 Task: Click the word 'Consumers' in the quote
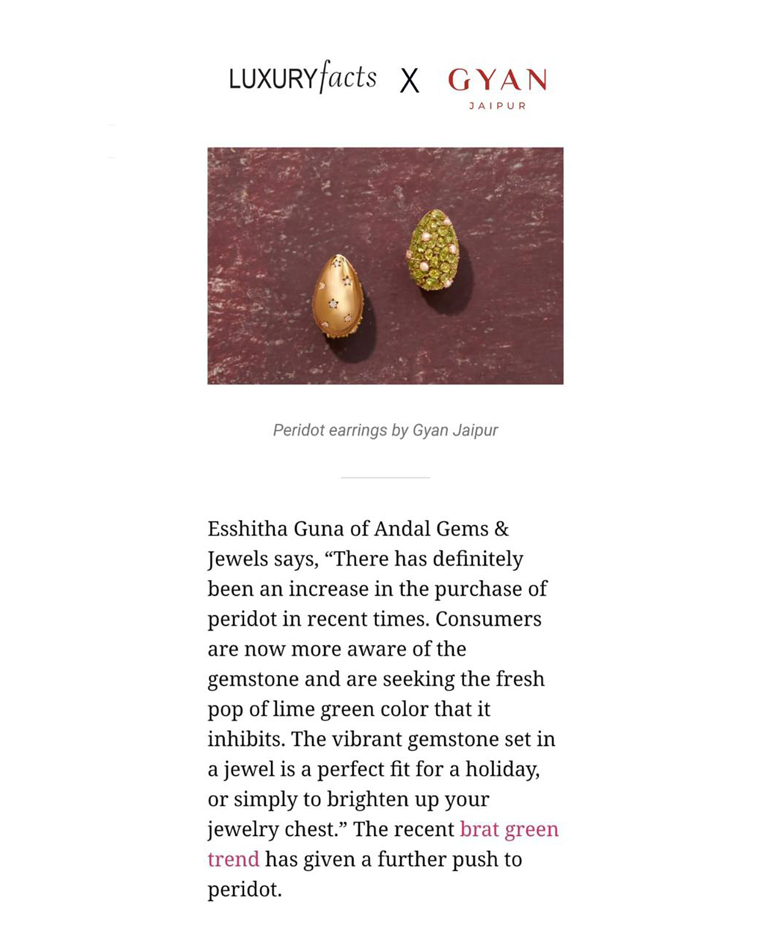(488, 618)
